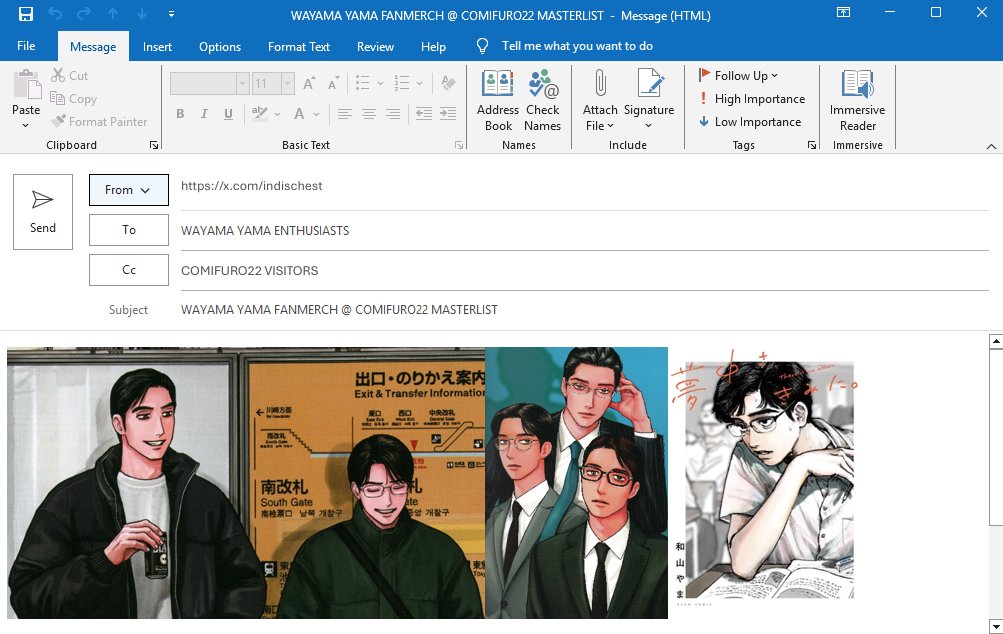
Task: Click Clear All Formatting icon
Action: click(448, 83)
